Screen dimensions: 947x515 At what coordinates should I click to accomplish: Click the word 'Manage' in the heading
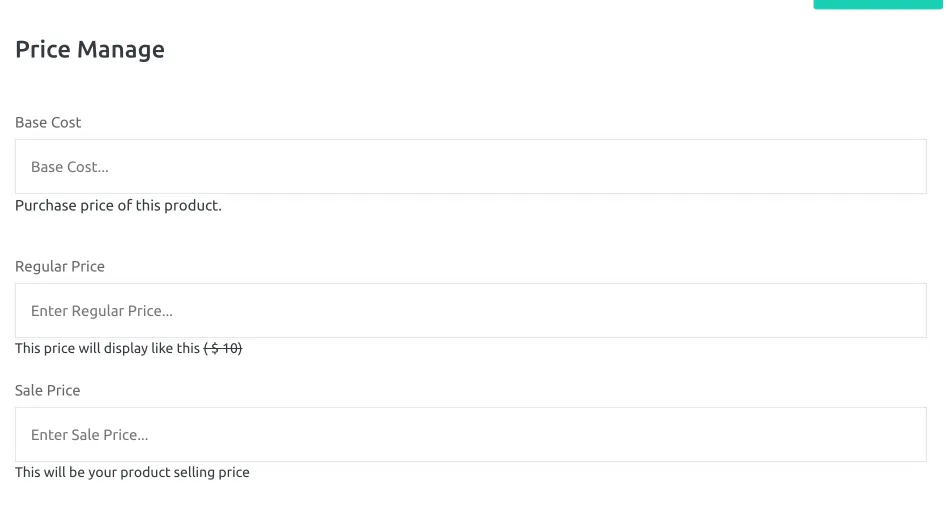pos(121,51)
